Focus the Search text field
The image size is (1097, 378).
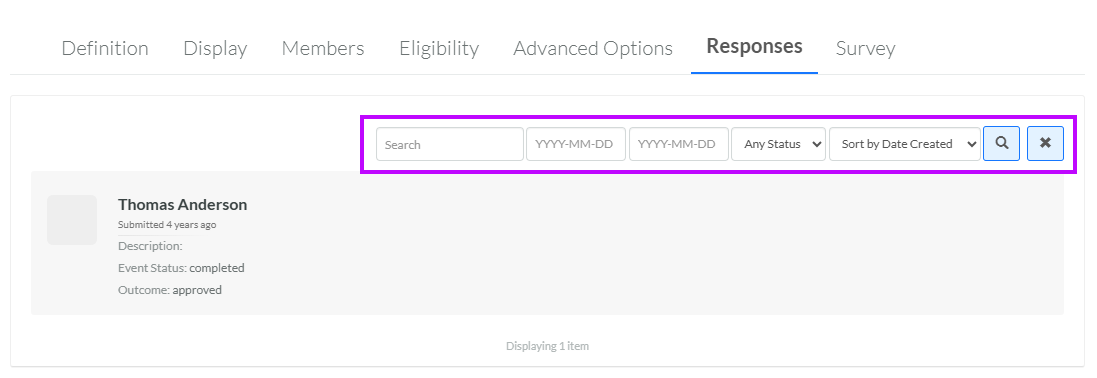click(x=450, y=144)
